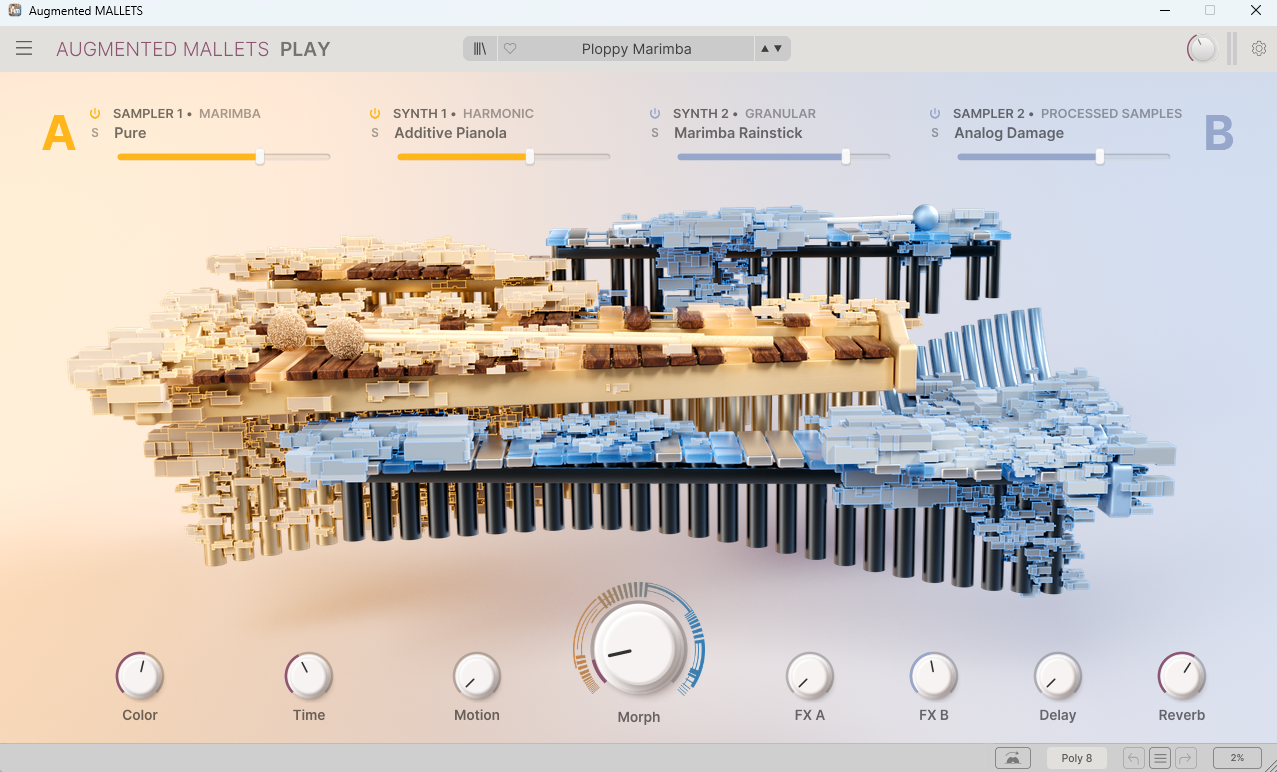Solo the Additive Pianola layer

375,133
